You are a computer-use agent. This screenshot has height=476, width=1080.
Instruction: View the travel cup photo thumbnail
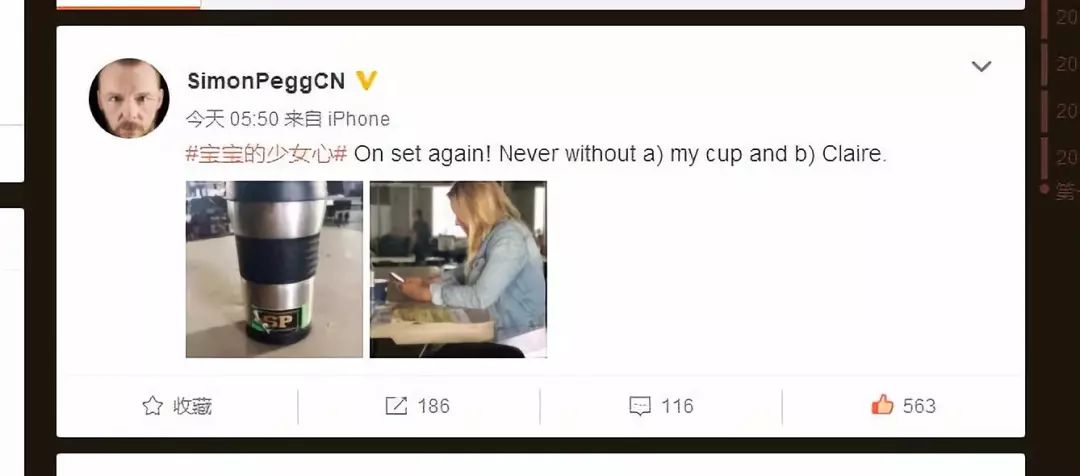coord(274,269)
